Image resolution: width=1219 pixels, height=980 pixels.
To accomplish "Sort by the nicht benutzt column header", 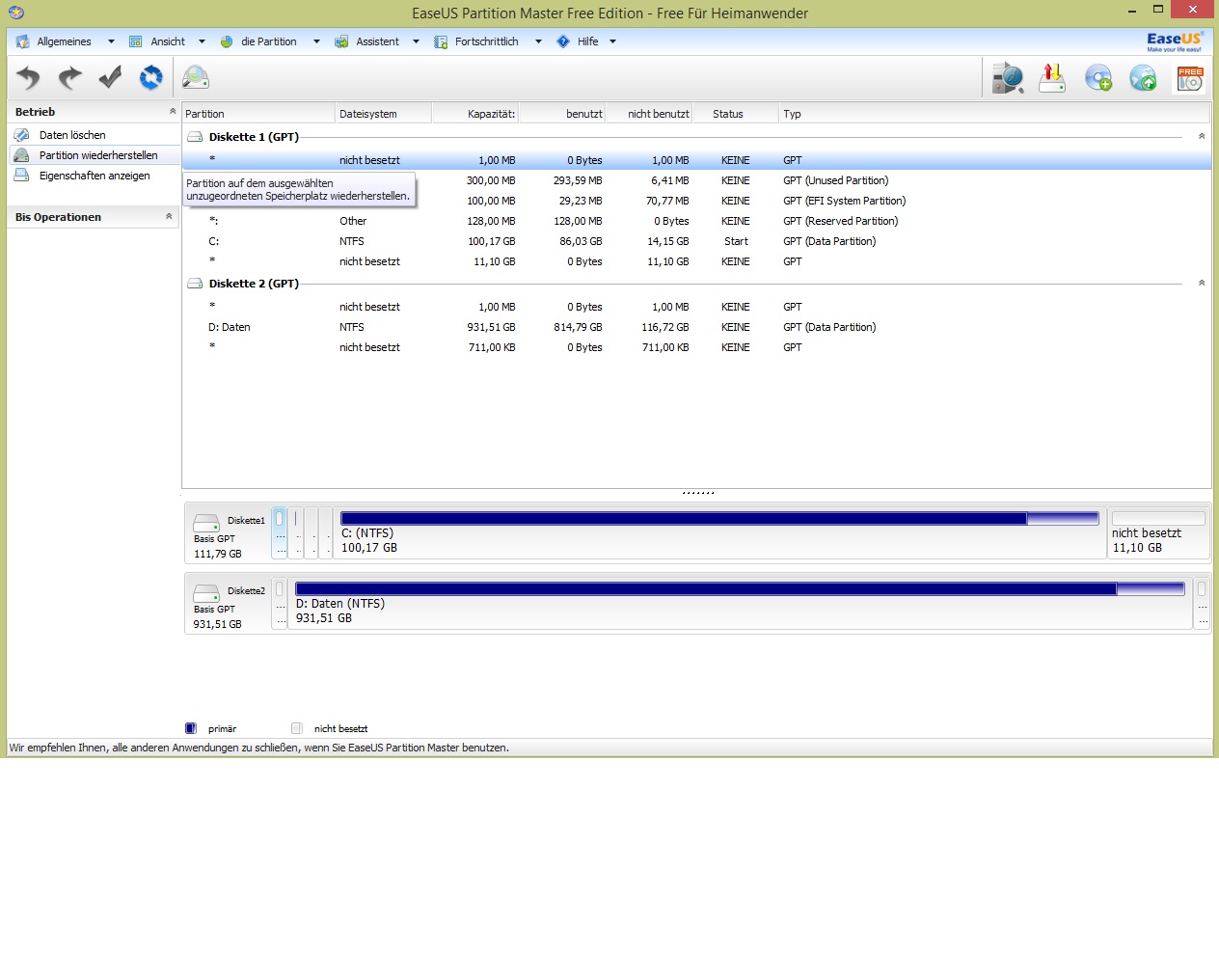I will [649, 114].
